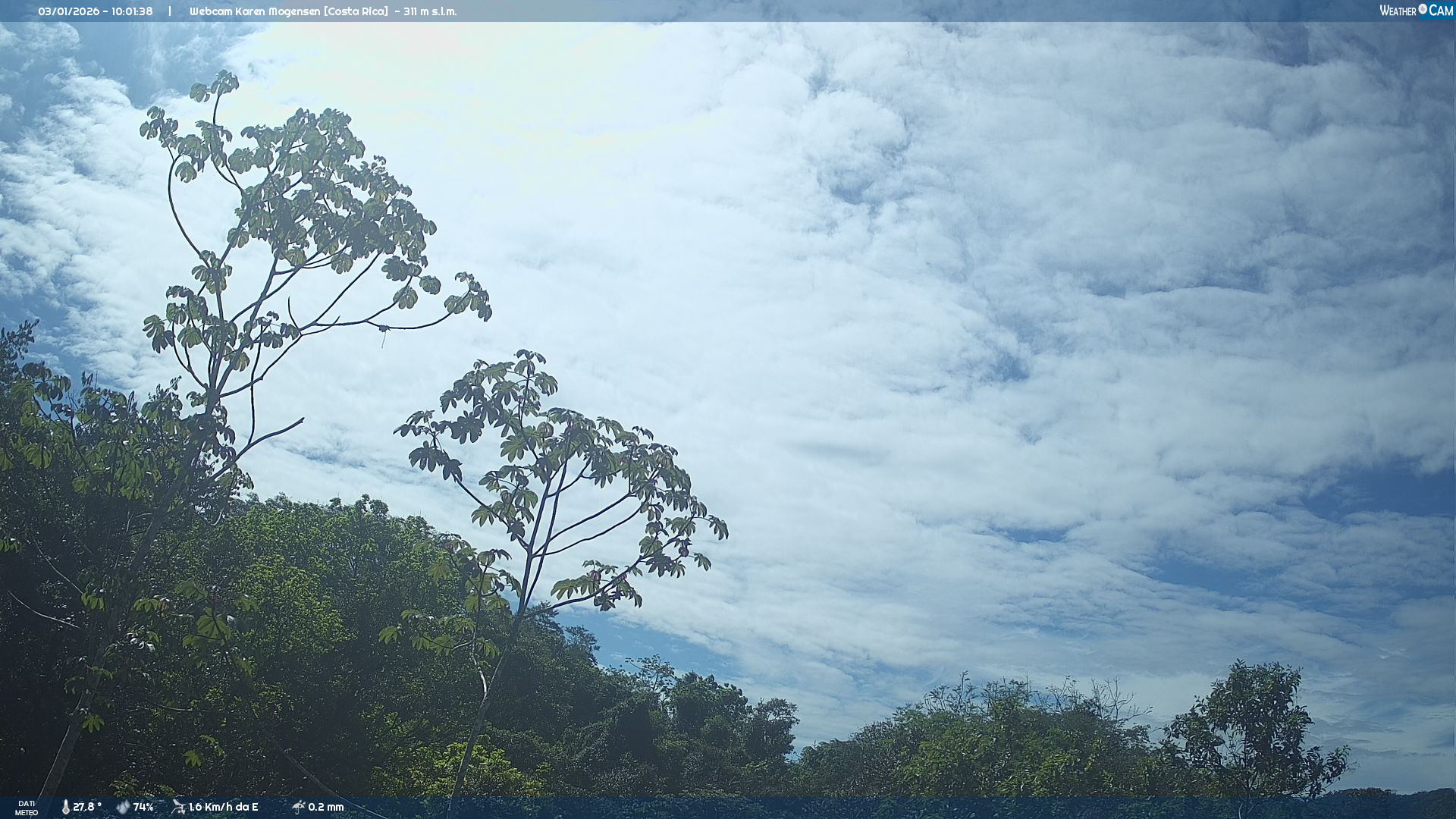Click the 311 m s.l.m. altitude label

tap(430, 11)
